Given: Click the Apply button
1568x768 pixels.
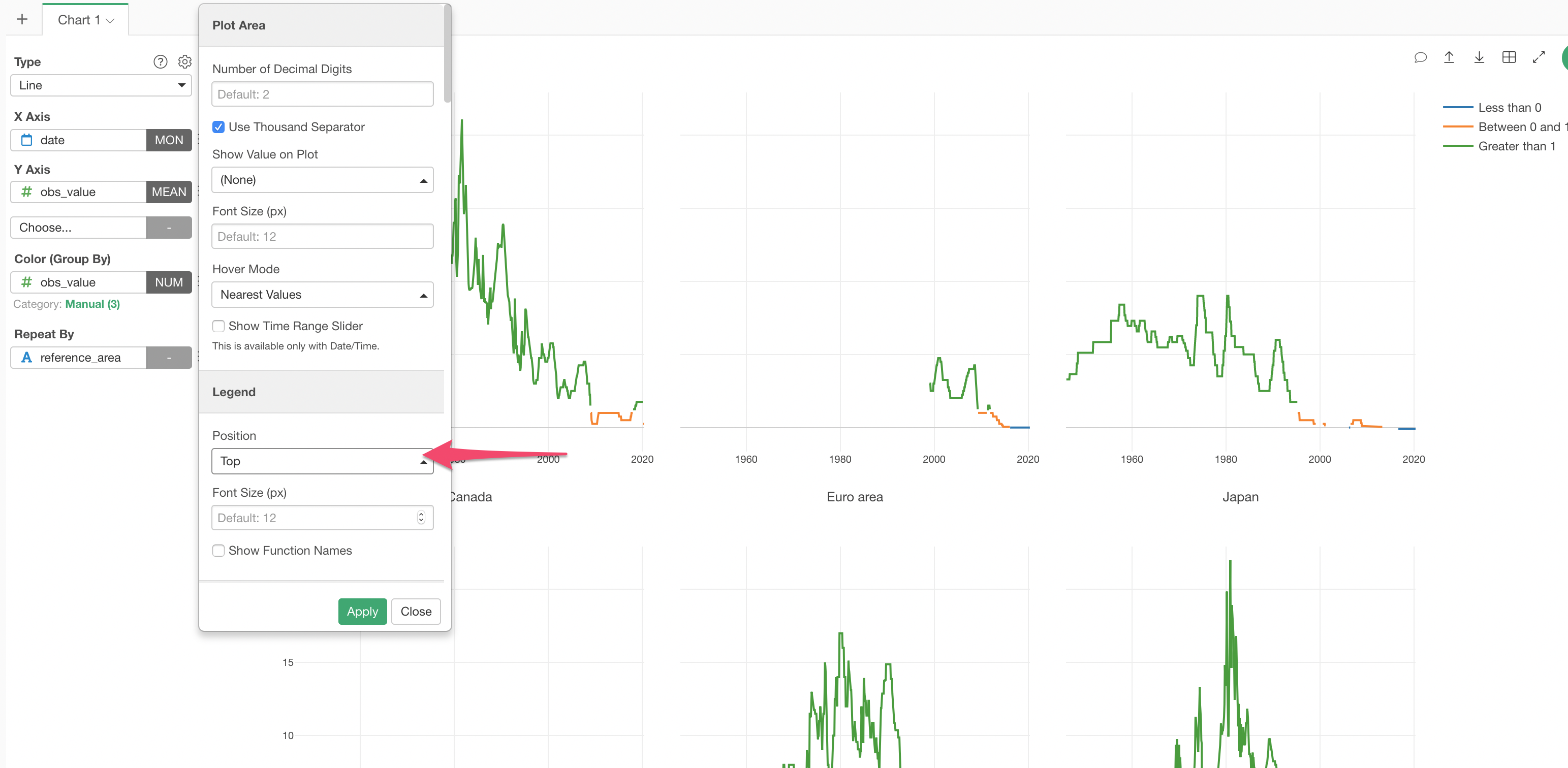Looking at the screenshot, I should click(362, 611).
